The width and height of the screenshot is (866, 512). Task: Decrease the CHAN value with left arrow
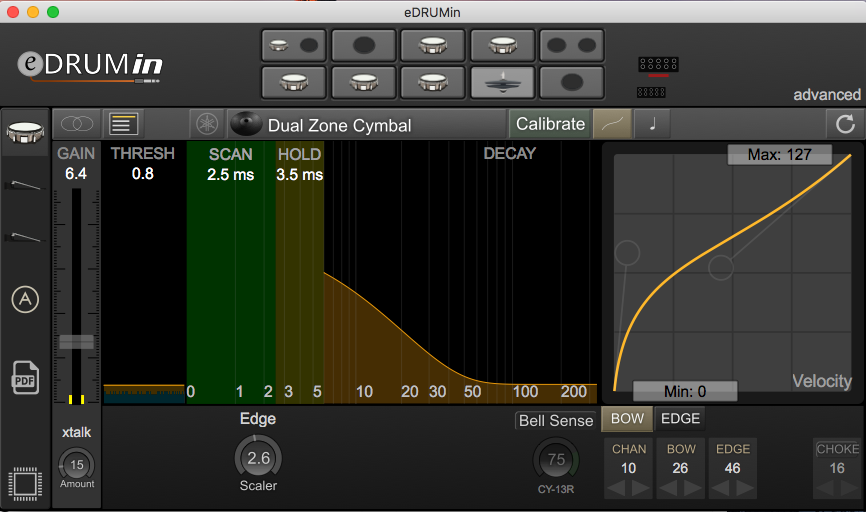point(616,488)
